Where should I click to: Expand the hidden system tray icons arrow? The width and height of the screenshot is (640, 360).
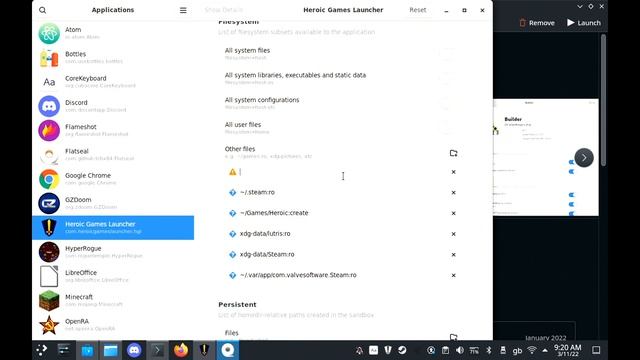point(545,350)
